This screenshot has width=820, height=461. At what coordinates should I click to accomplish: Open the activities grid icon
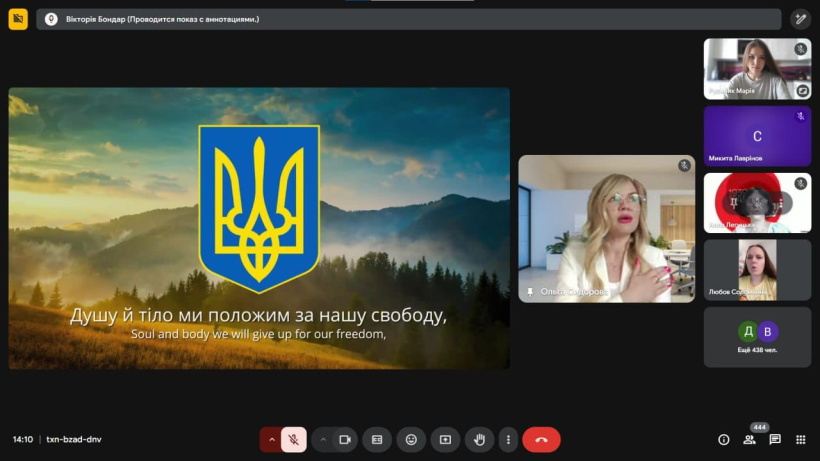coord(801,440)
